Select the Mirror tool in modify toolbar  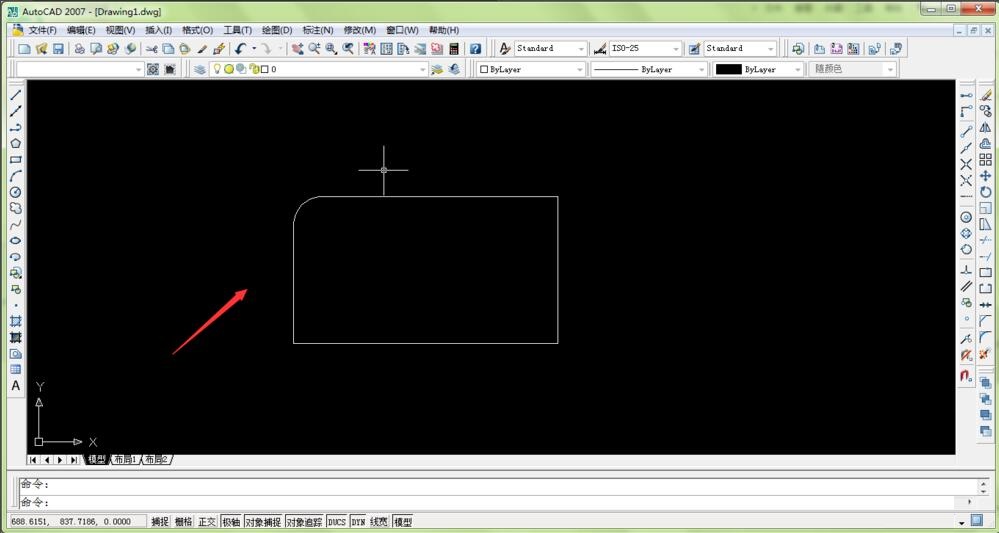click(985, 127)
